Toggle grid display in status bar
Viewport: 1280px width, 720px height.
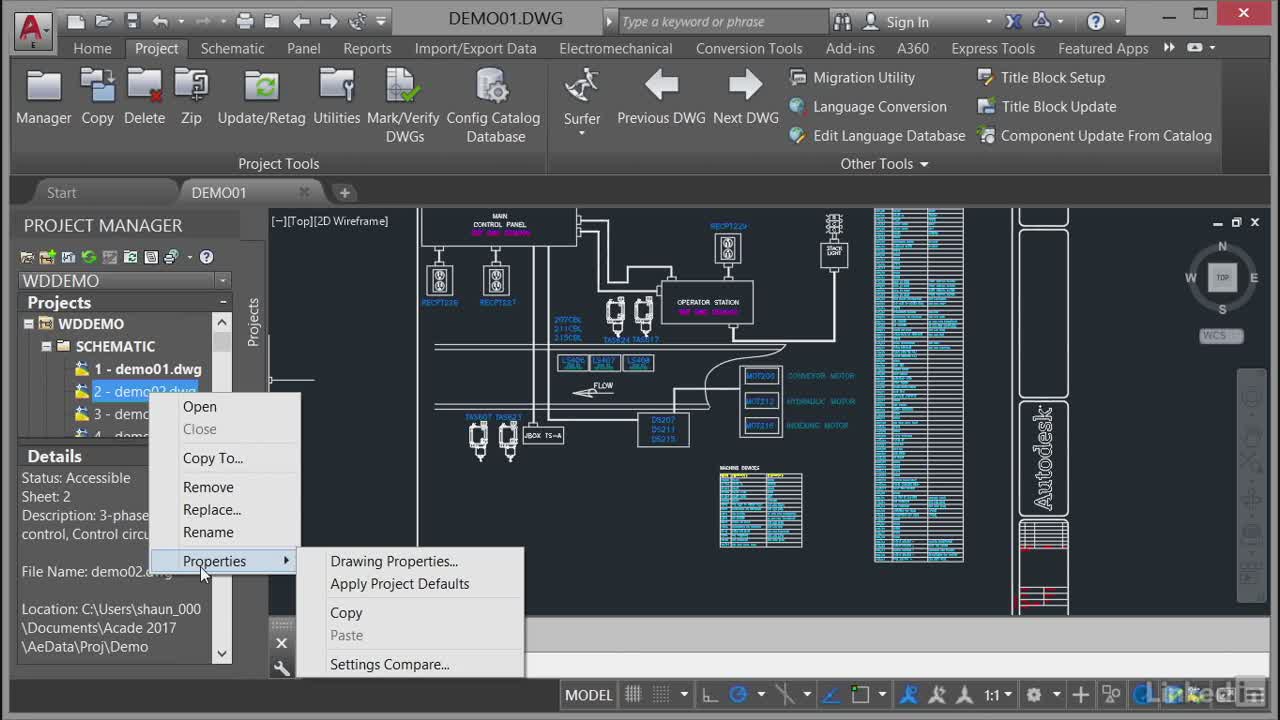(633, 694)
